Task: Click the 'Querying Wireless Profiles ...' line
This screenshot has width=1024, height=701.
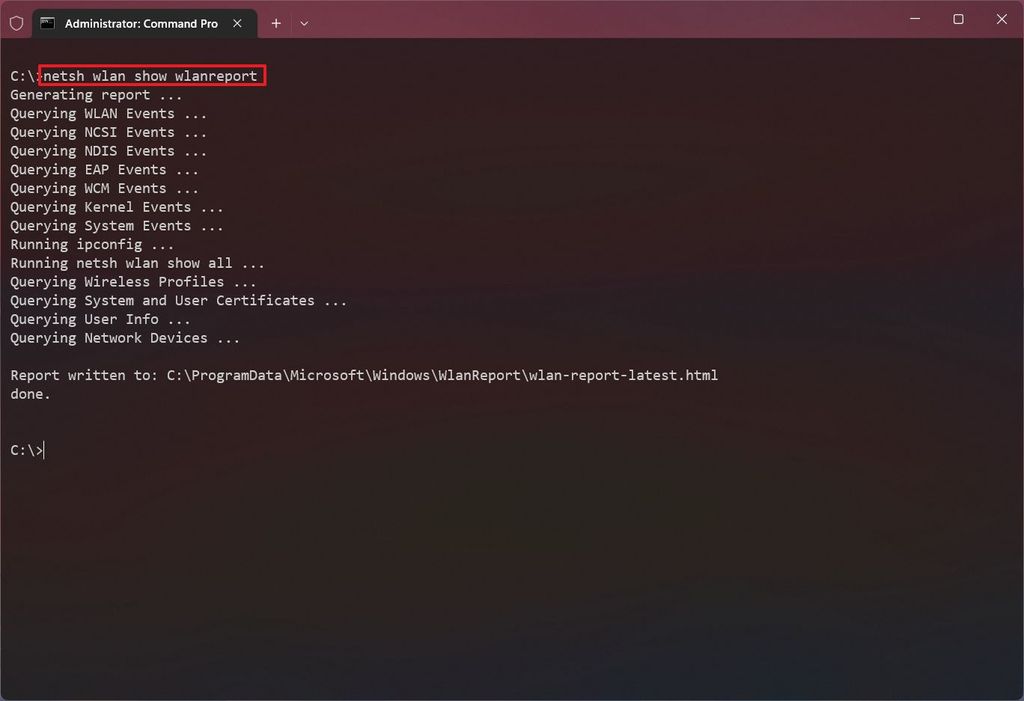Action: [125, 281]
